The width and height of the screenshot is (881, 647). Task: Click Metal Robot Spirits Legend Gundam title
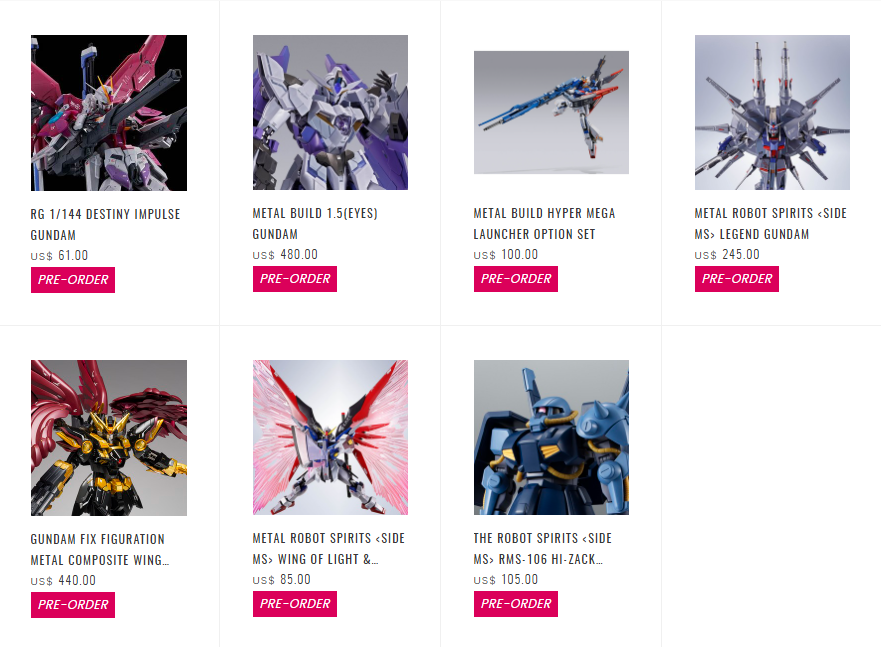click(770, 224)
